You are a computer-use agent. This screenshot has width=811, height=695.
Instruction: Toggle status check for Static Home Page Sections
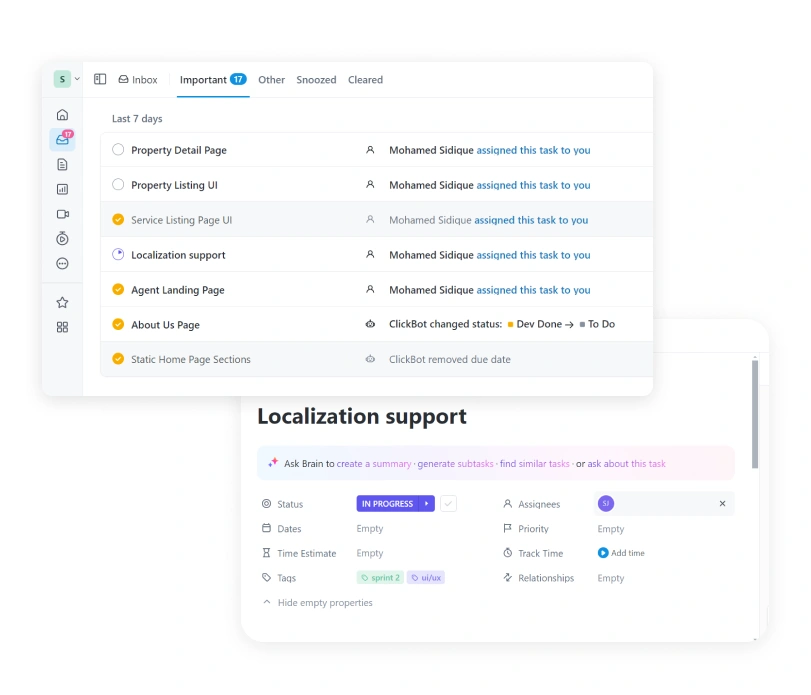pos(118,358)
